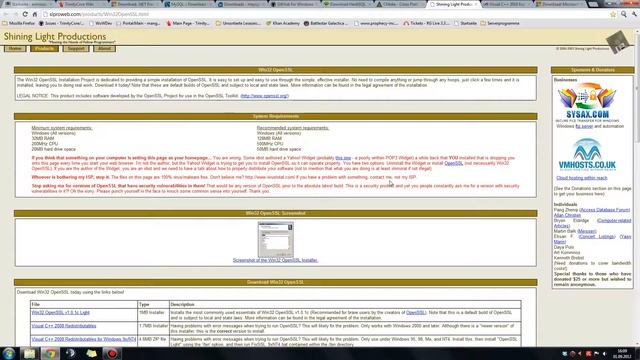
Task: Go back with browser back arrow
Action: pyautogui.click(x=6, y=14)
